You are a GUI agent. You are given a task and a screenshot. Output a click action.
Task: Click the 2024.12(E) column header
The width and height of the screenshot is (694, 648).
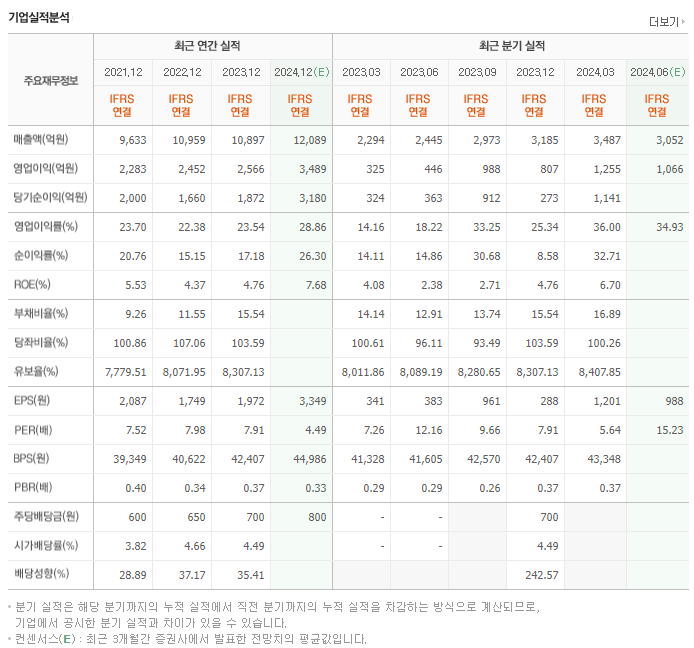[x=302, y=72]
